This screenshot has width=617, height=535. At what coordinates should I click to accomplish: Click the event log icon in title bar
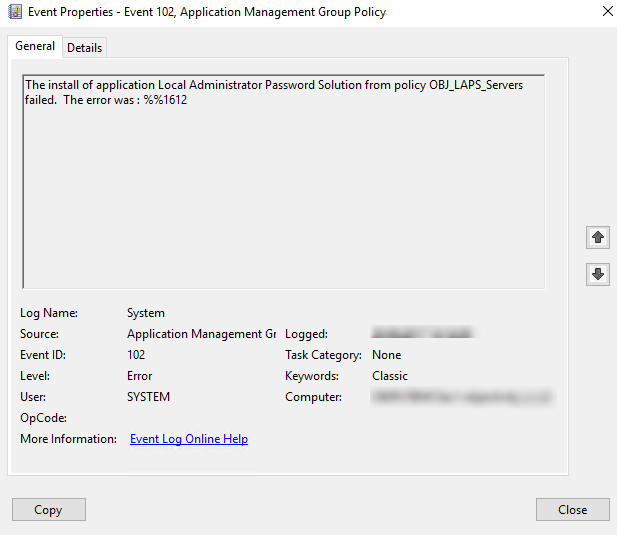tap(15, 12)
